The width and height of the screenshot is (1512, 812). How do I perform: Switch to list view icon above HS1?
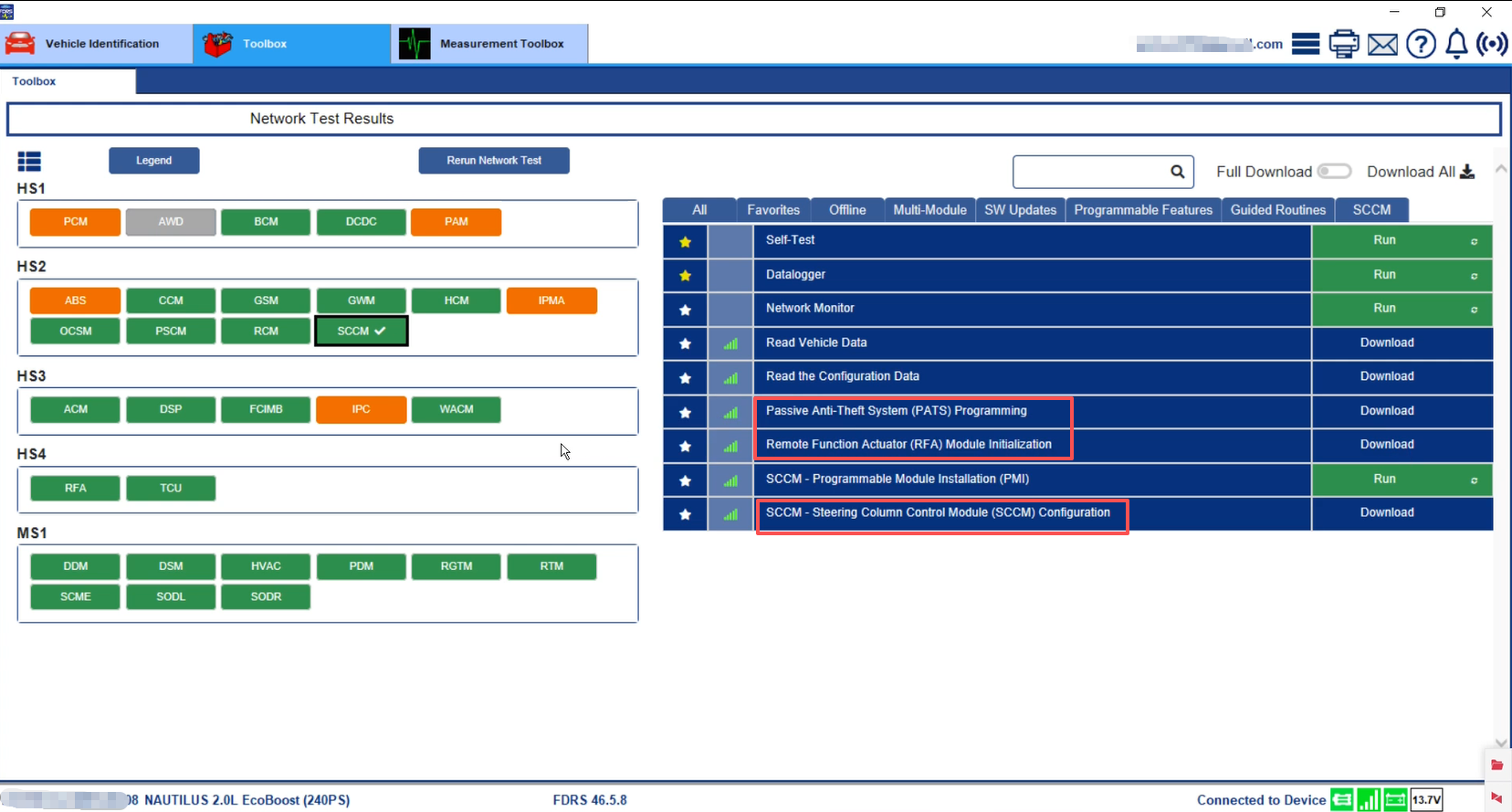[x=29, y=162]
